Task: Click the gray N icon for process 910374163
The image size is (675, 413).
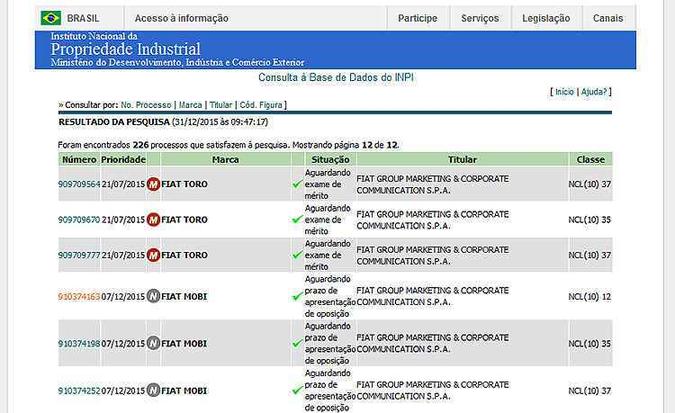Action: pos(153,296)
